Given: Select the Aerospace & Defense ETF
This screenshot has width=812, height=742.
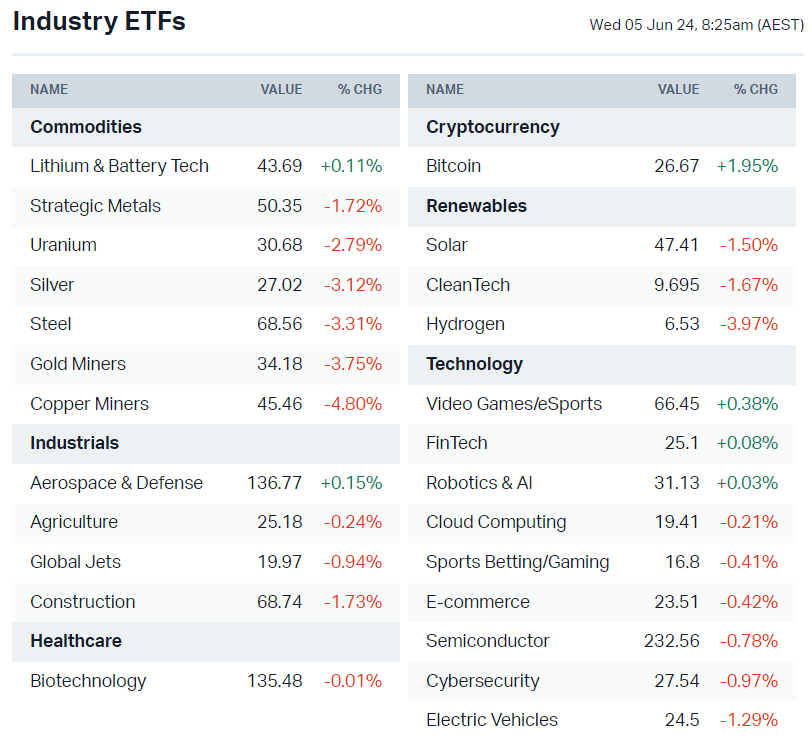Looking at the screenshot, I should click(116, 482).
